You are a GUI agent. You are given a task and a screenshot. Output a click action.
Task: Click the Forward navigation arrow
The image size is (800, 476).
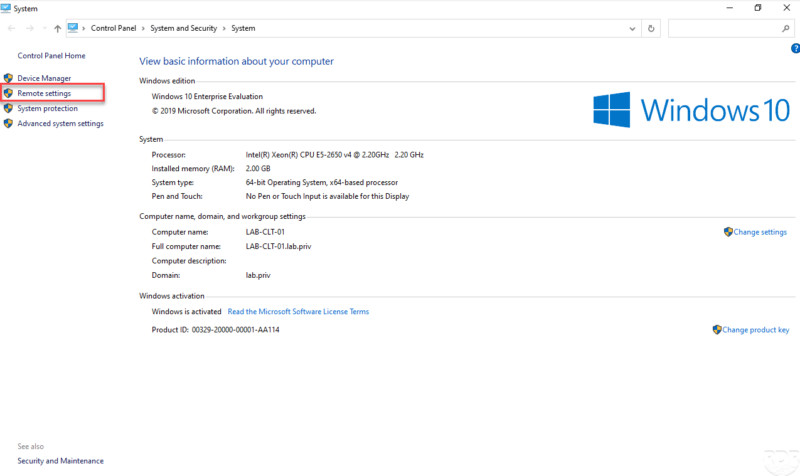(x=30, y=29)
